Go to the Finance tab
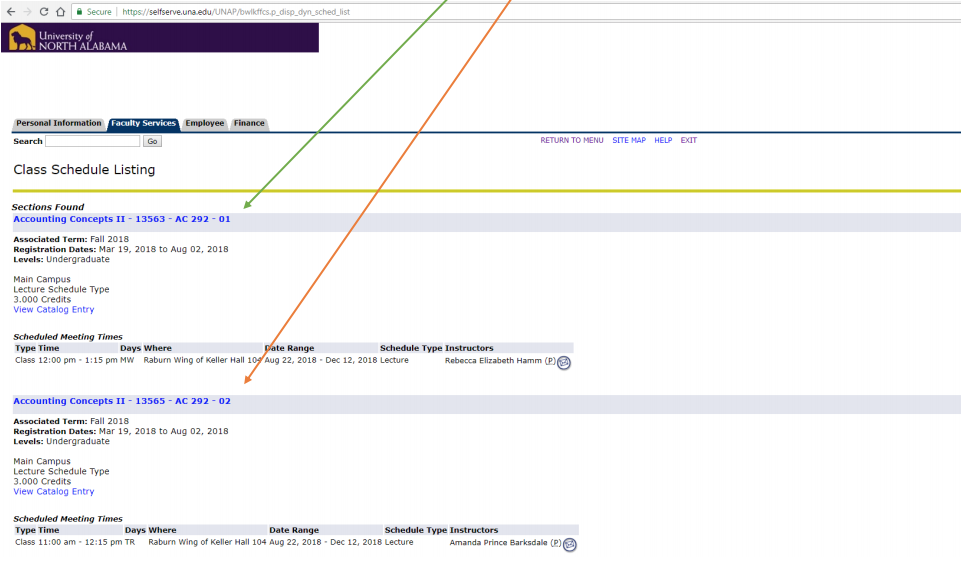This screenshot has height=565, width=968. pyautogui.click(x=249, y=124)
